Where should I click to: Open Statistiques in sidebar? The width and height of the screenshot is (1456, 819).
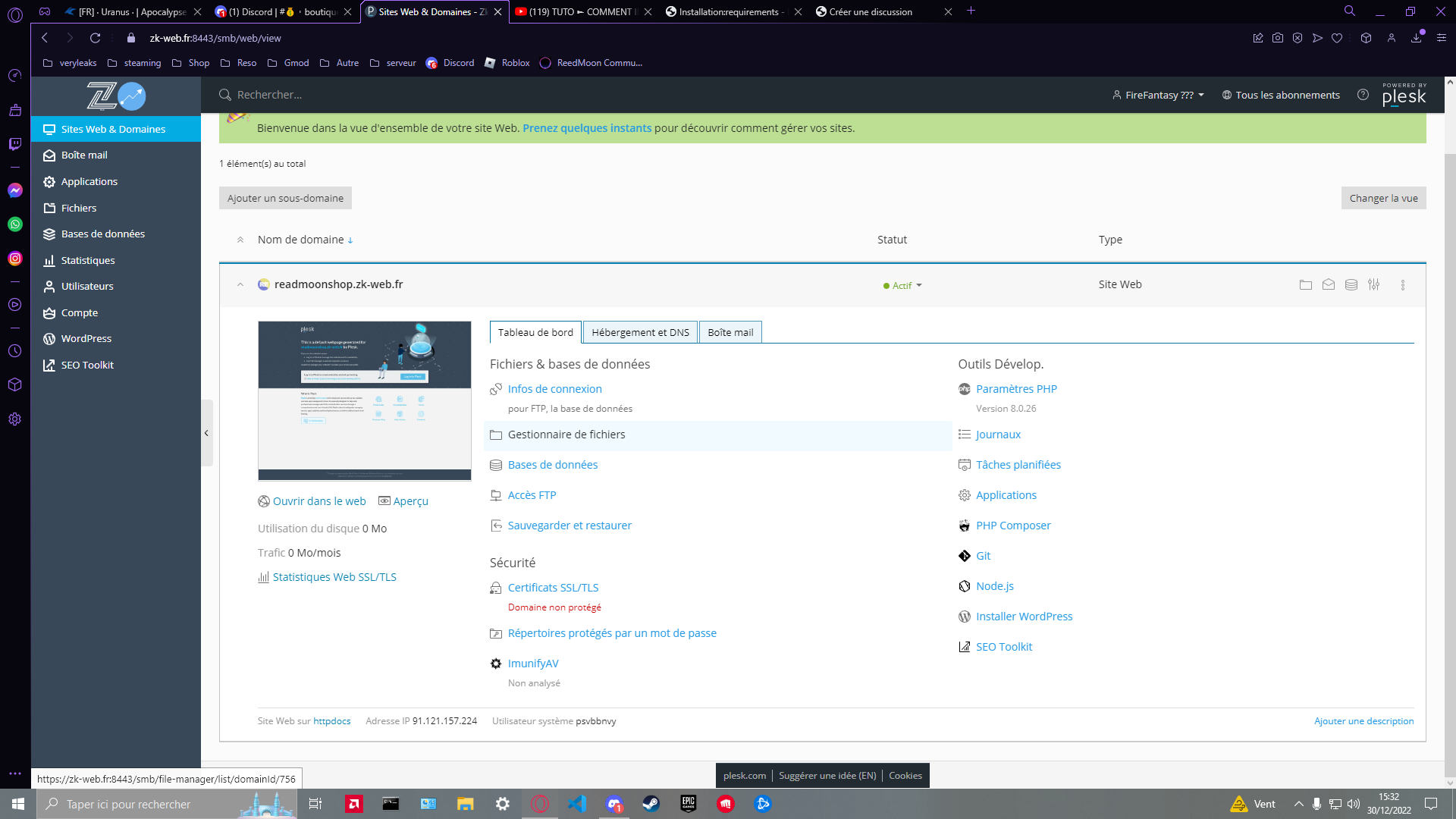pyautogui.click(x=115, y=260)
